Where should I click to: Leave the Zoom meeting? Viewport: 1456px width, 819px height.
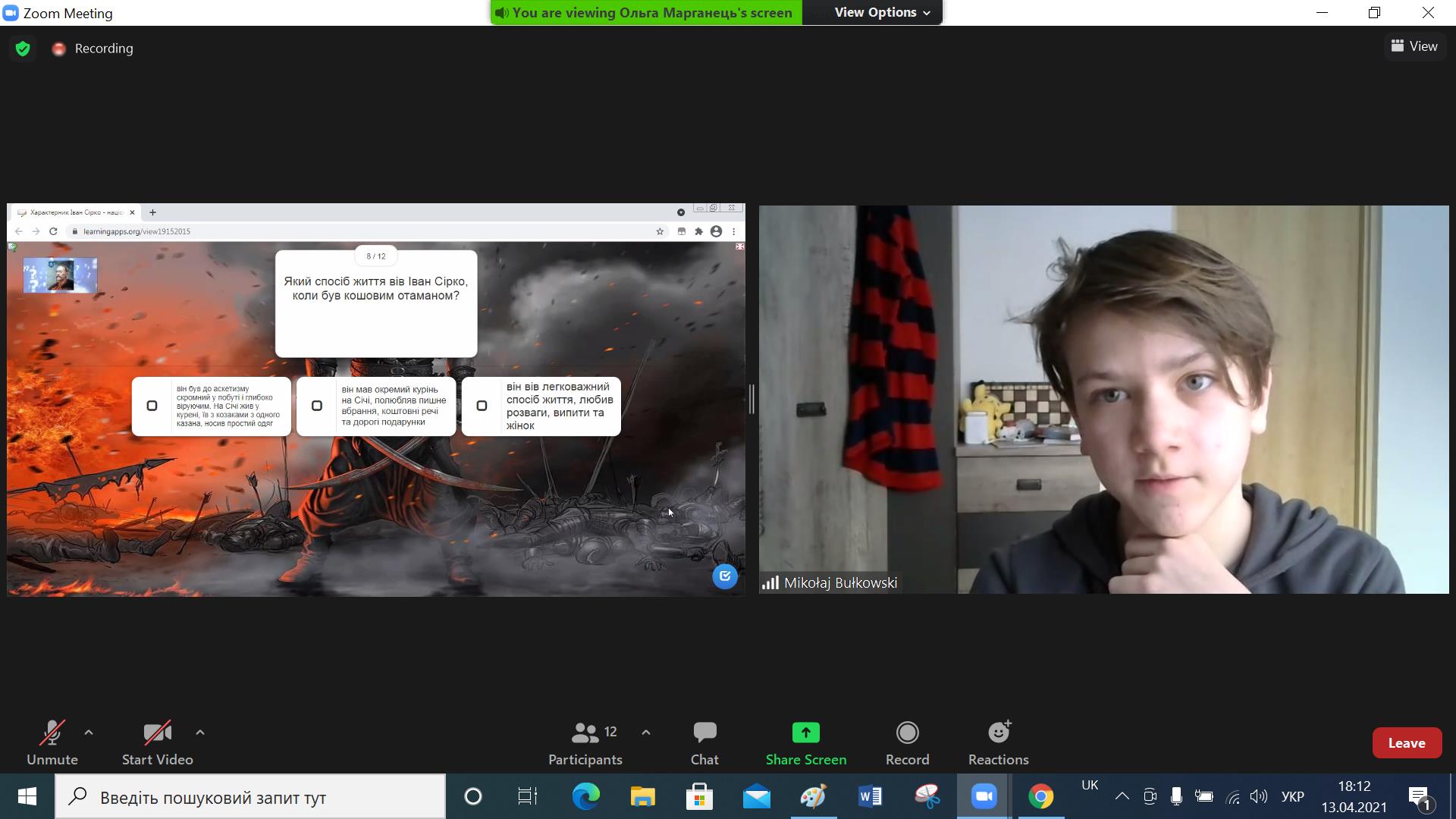click(1407, 743)
